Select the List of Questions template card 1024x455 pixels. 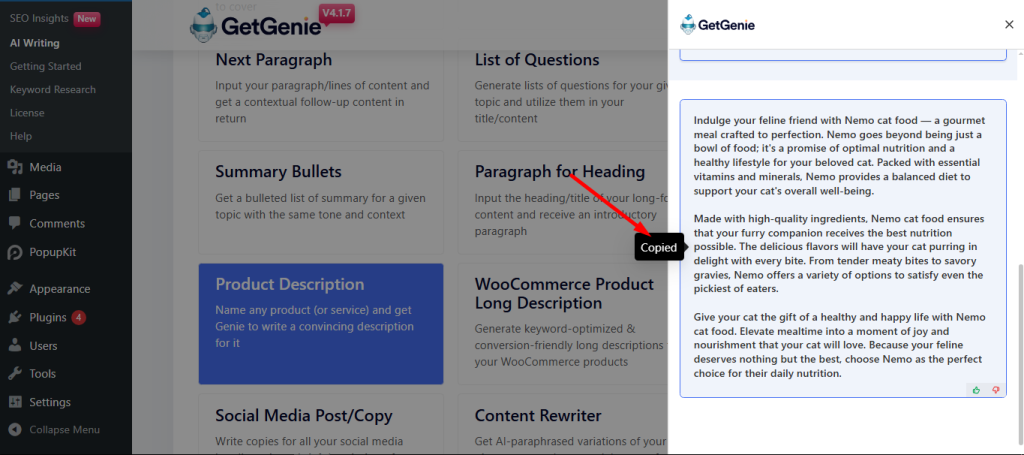562,95
